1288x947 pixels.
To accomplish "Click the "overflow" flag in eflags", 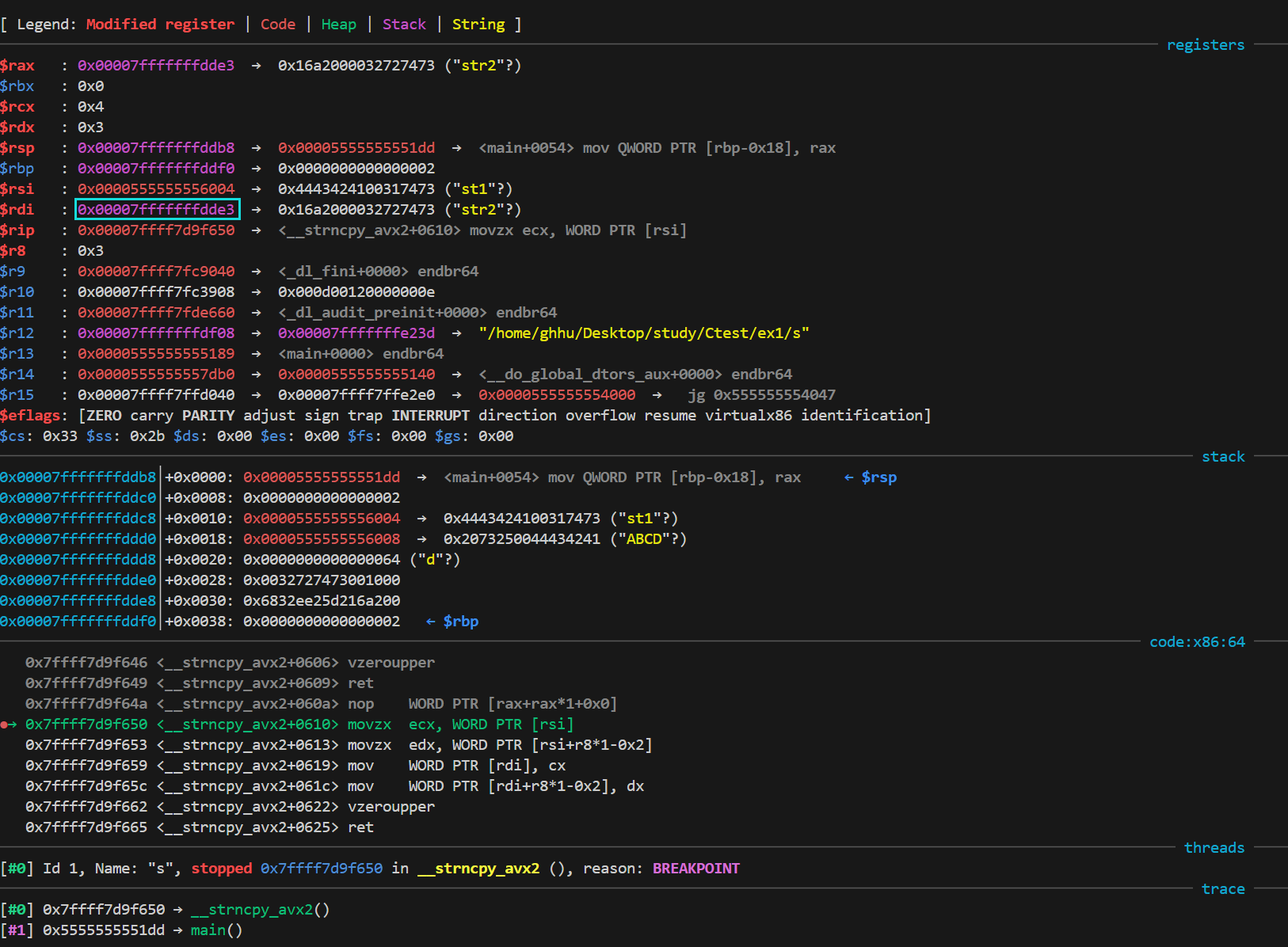I will pyautogui.click(x=600, y=416).
